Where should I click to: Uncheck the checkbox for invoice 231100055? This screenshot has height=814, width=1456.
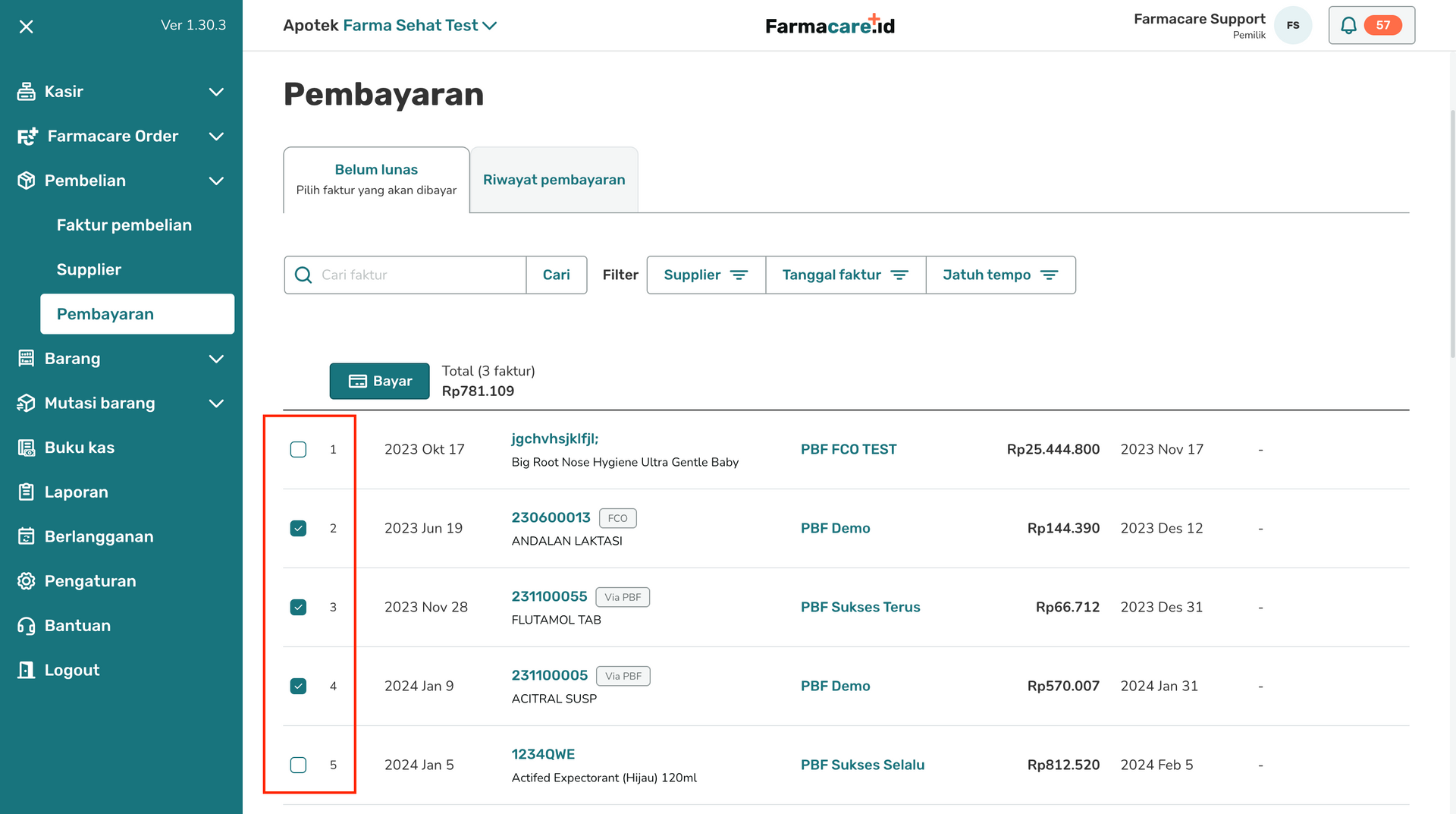pyautogui.click(x=299, y=608)
